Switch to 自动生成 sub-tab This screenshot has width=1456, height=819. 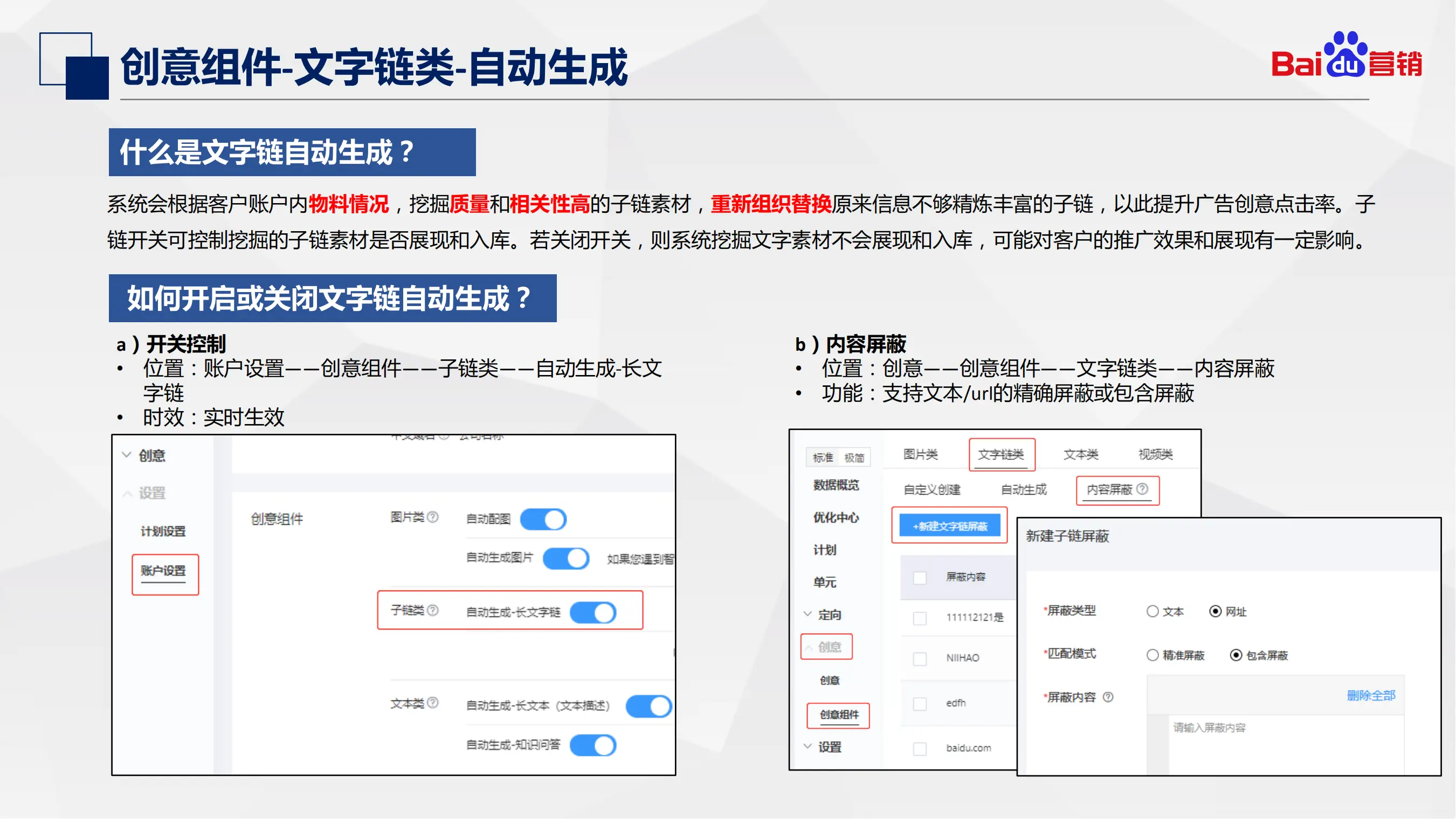(1024, 490)
